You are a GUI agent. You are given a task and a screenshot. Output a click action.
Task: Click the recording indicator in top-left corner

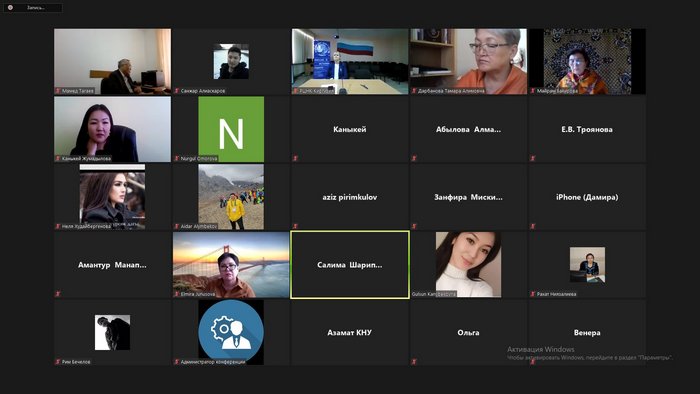tap(32, 8)
